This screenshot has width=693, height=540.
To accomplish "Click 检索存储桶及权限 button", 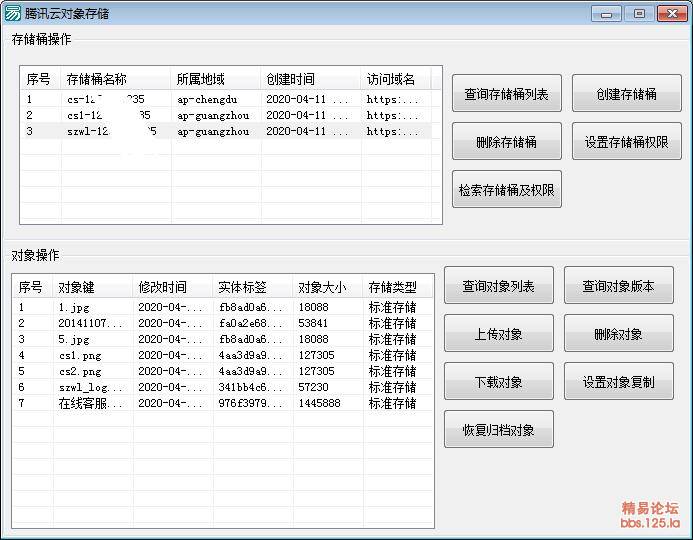I will pos(506,190).
